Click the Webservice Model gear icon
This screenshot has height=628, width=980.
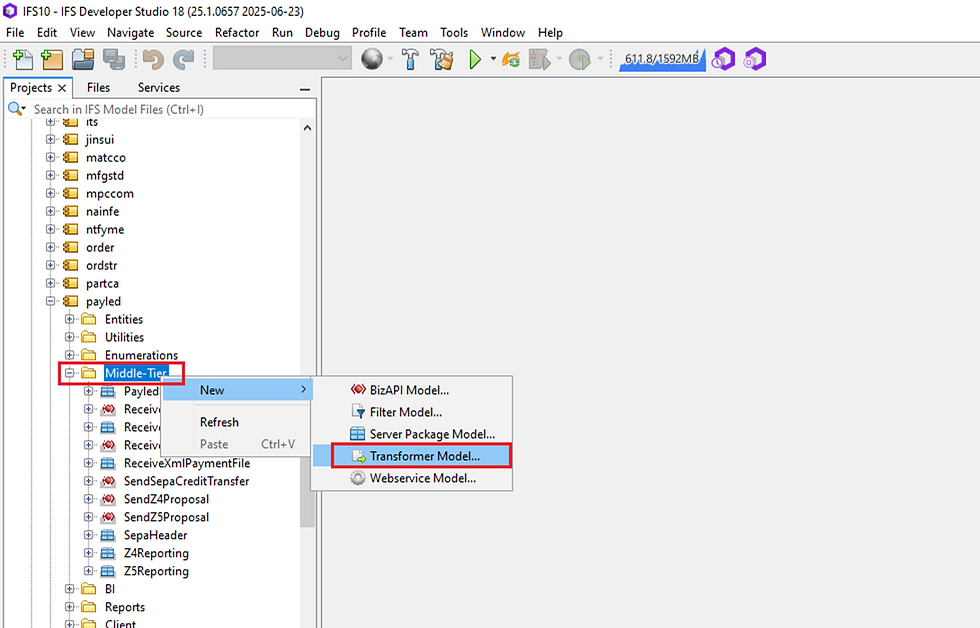pyautogui.click(x=358, y=478)
